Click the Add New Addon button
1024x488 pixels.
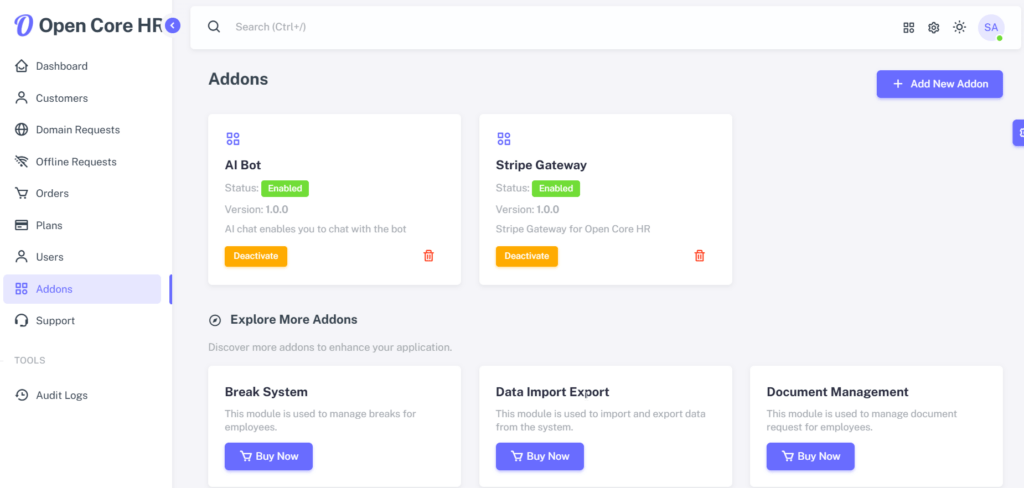pos(939,84)
